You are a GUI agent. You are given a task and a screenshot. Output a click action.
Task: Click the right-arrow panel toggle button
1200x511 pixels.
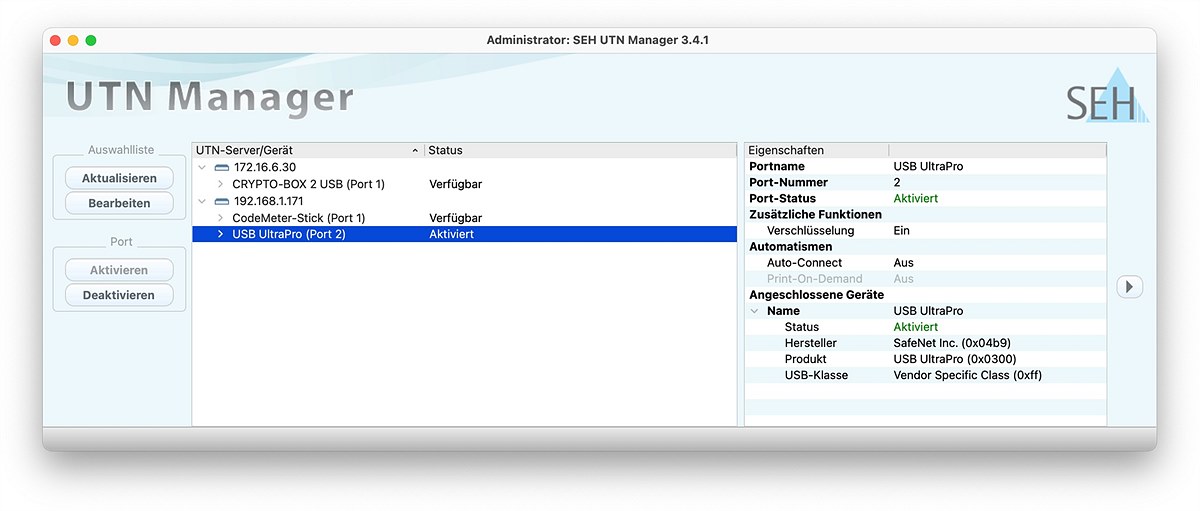[x=1129, y=287]
